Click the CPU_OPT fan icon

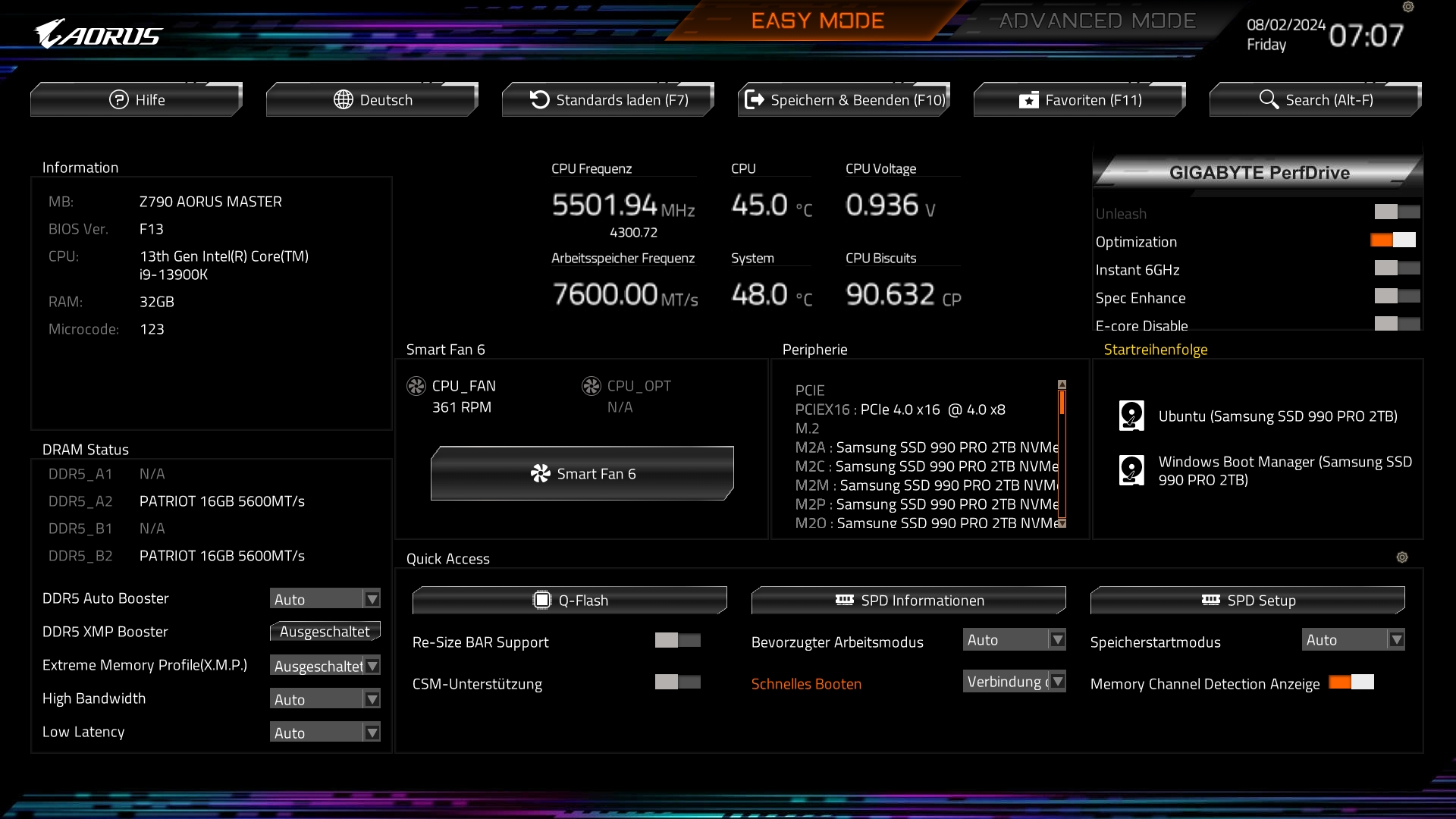pos(591,386)
